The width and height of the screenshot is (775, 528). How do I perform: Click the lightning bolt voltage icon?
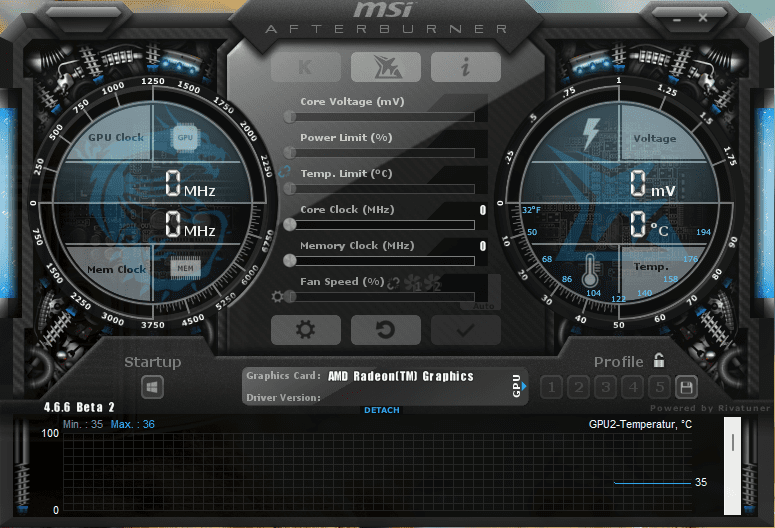click(591, 133)
